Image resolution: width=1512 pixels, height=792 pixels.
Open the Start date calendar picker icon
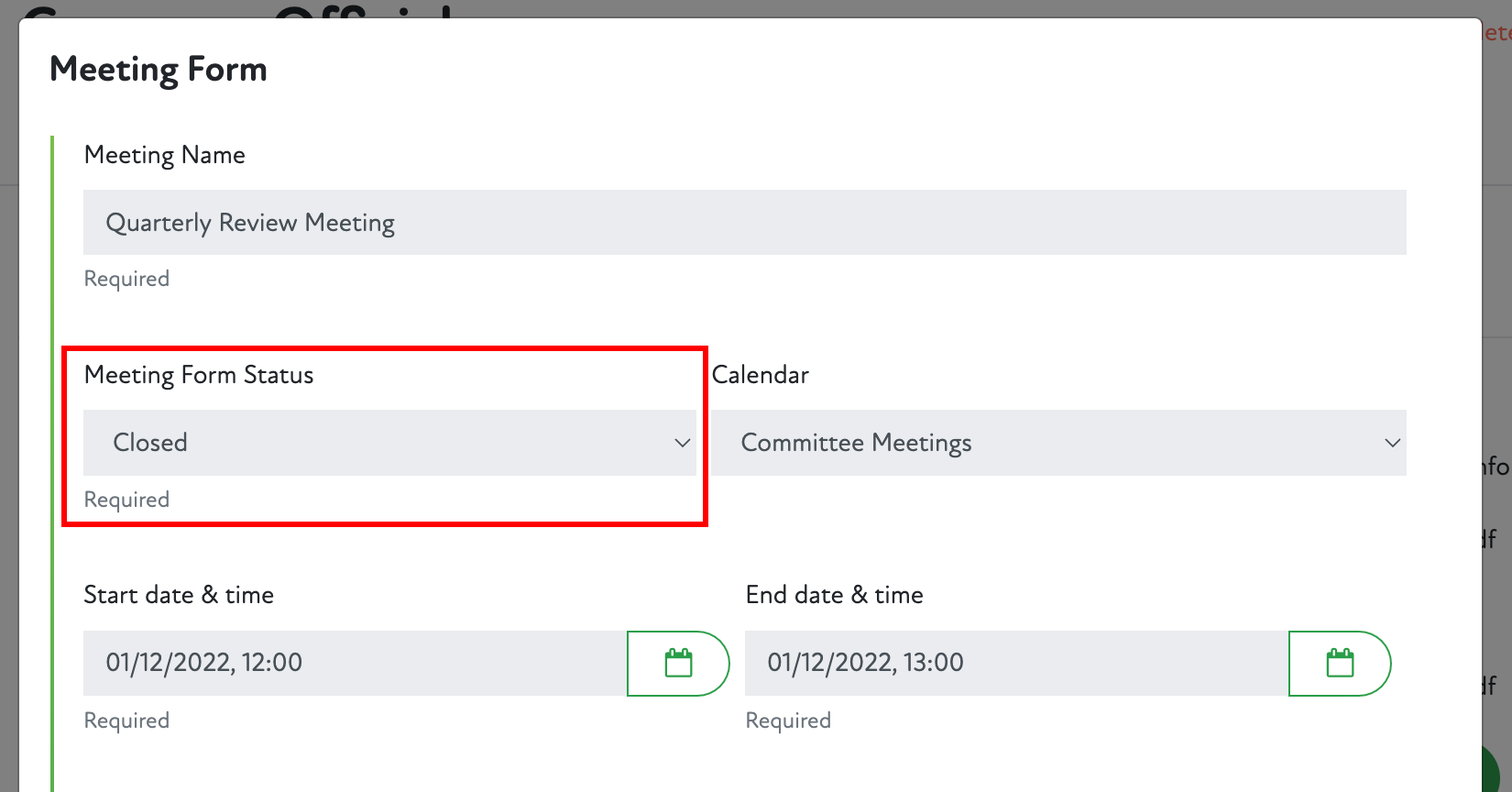(678, 663)
